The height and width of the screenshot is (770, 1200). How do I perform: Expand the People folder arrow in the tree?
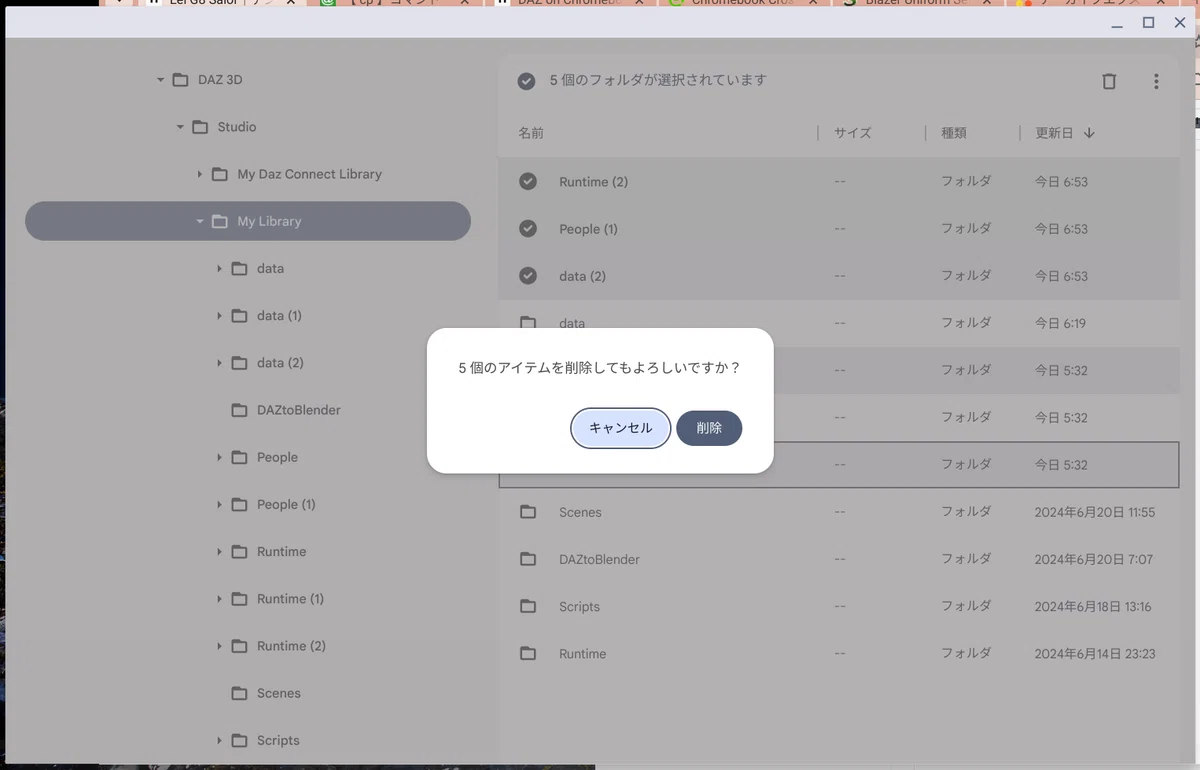click(219, 457)
